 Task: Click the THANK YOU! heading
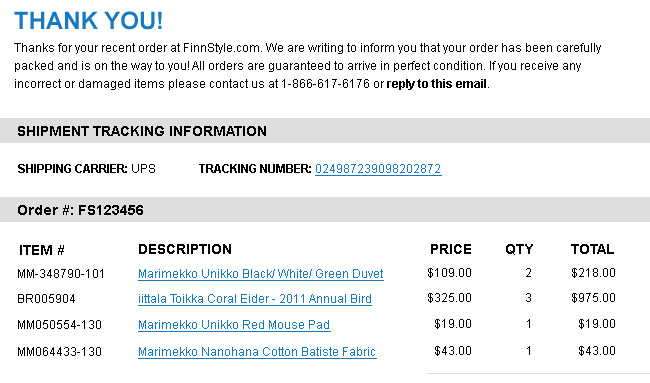[89, 21]
